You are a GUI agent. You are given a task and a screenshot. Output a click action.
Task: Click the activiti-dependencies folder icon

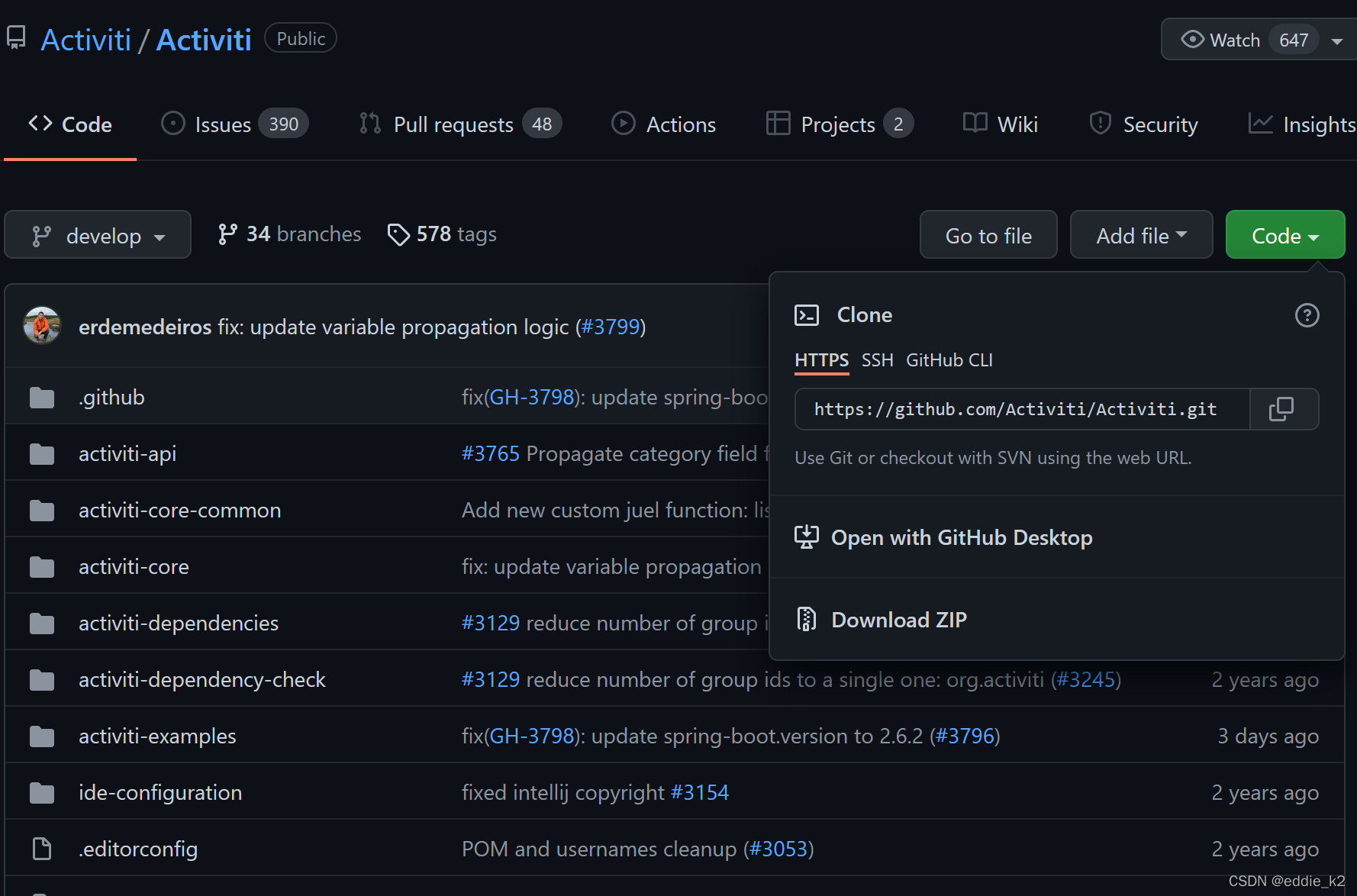[42, 624]
